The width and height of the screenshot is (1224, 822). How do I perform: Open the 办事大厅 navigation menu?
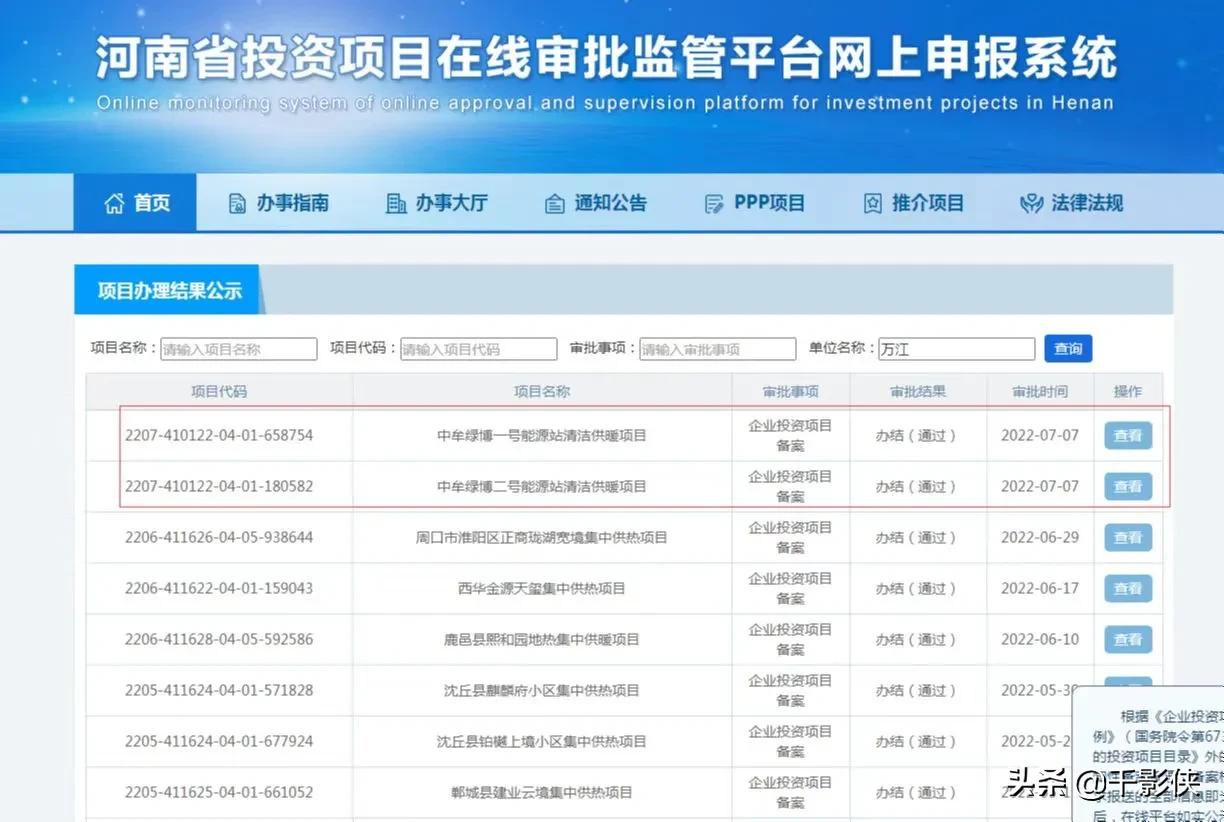pos(437,202)
